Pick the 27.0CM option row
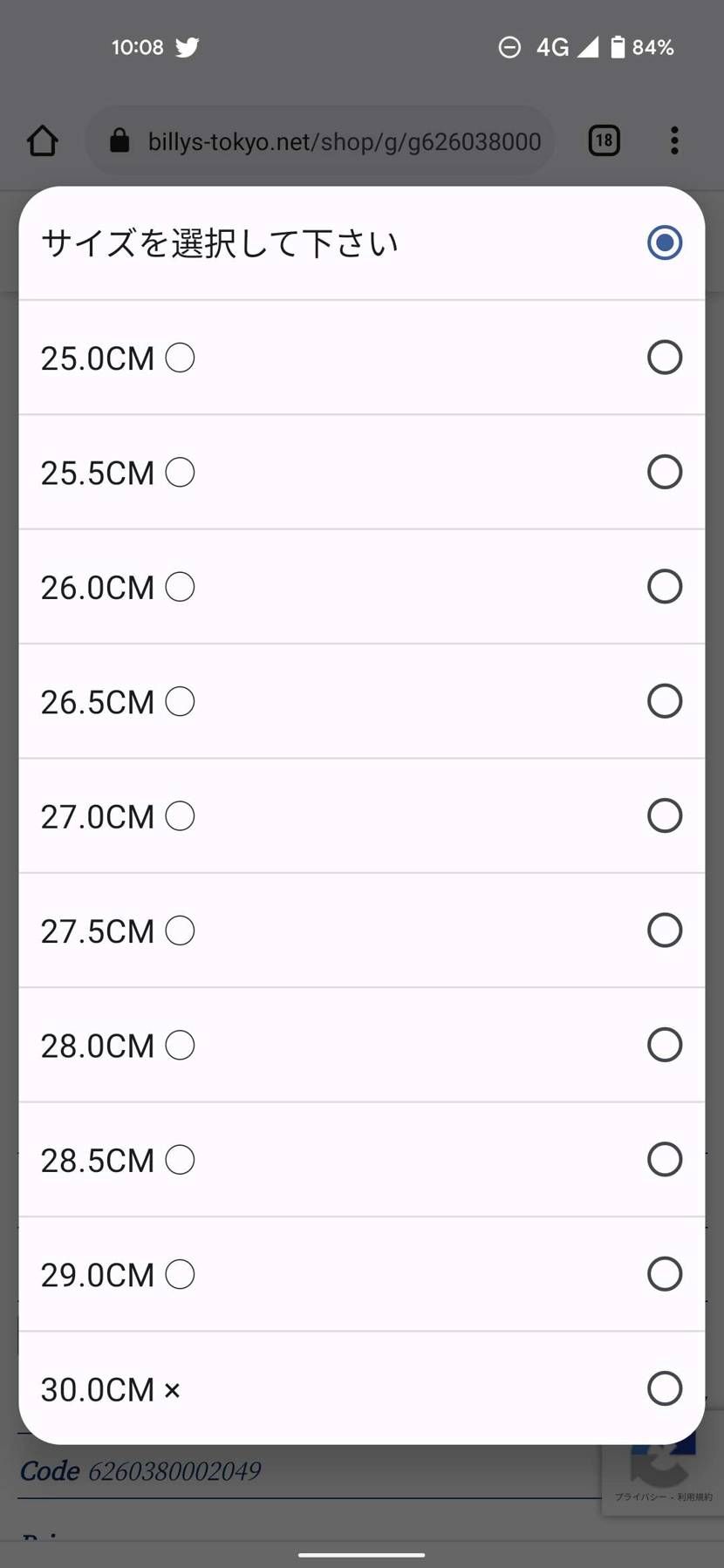Viewport: 724px width, 1568px height. [362, 816]
